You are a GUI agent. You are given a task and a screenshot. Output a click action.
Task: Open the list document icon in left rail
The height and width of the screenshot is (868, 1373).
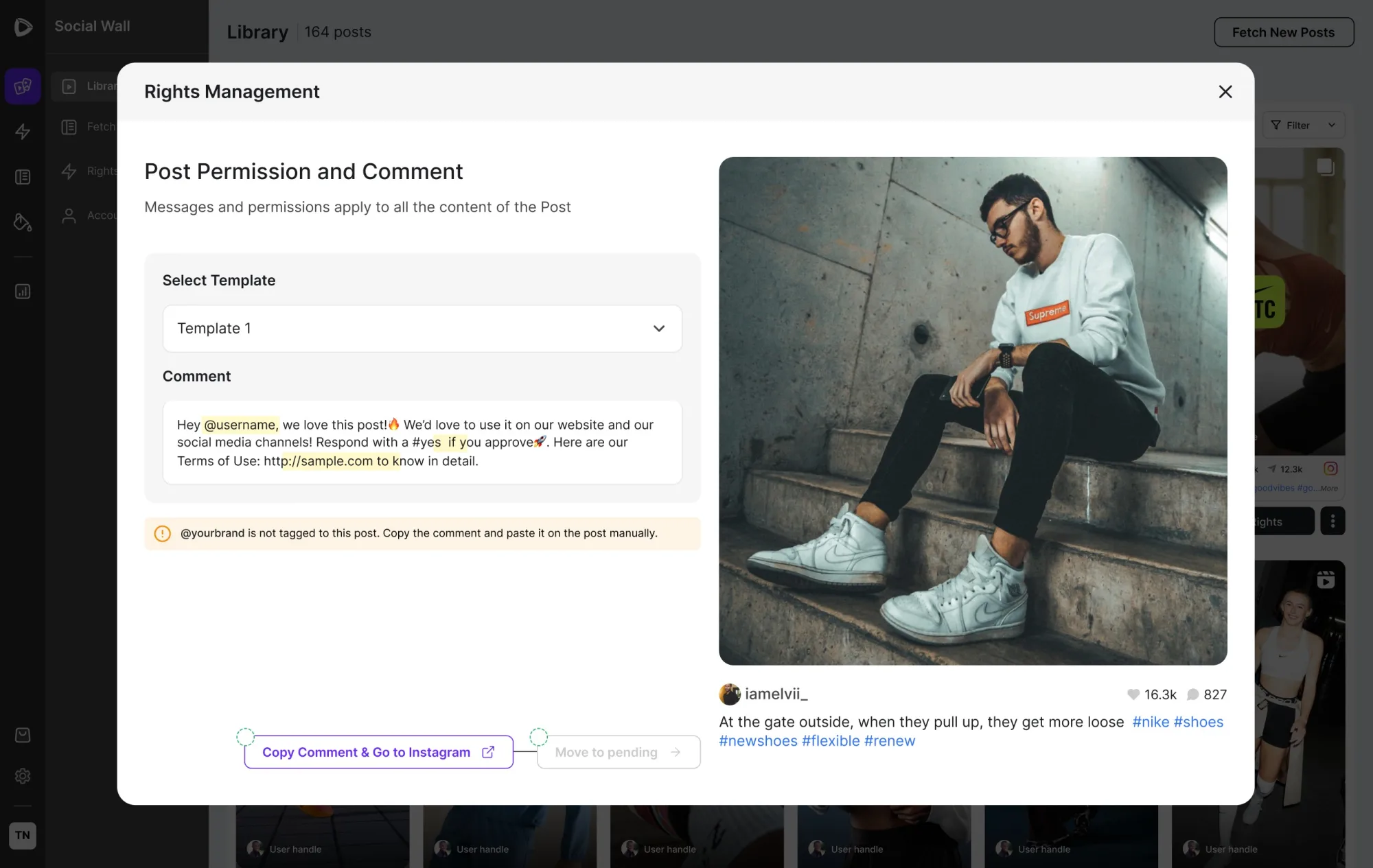(23, 177)
